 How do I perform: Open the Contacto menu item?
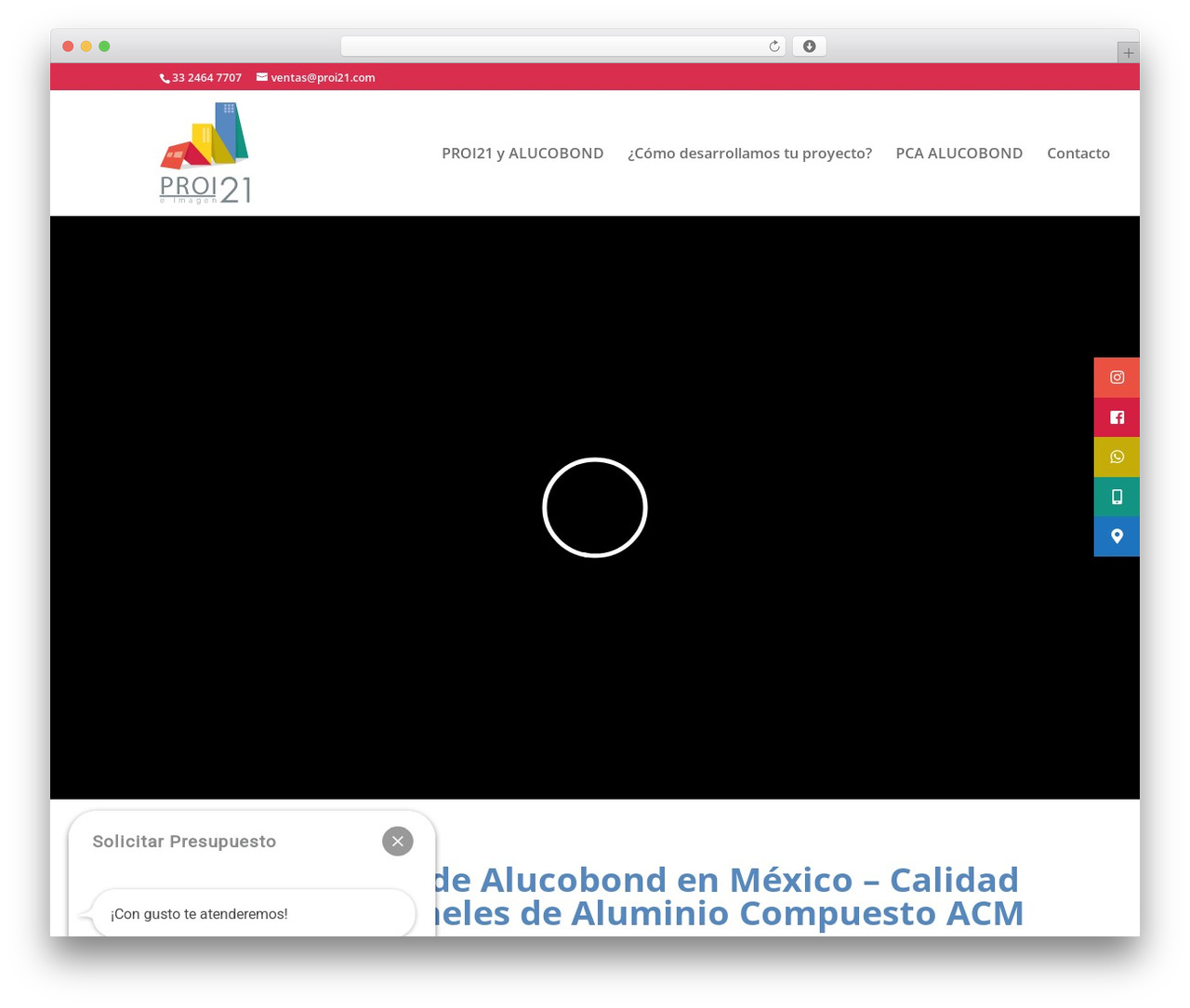[1078, 153]
